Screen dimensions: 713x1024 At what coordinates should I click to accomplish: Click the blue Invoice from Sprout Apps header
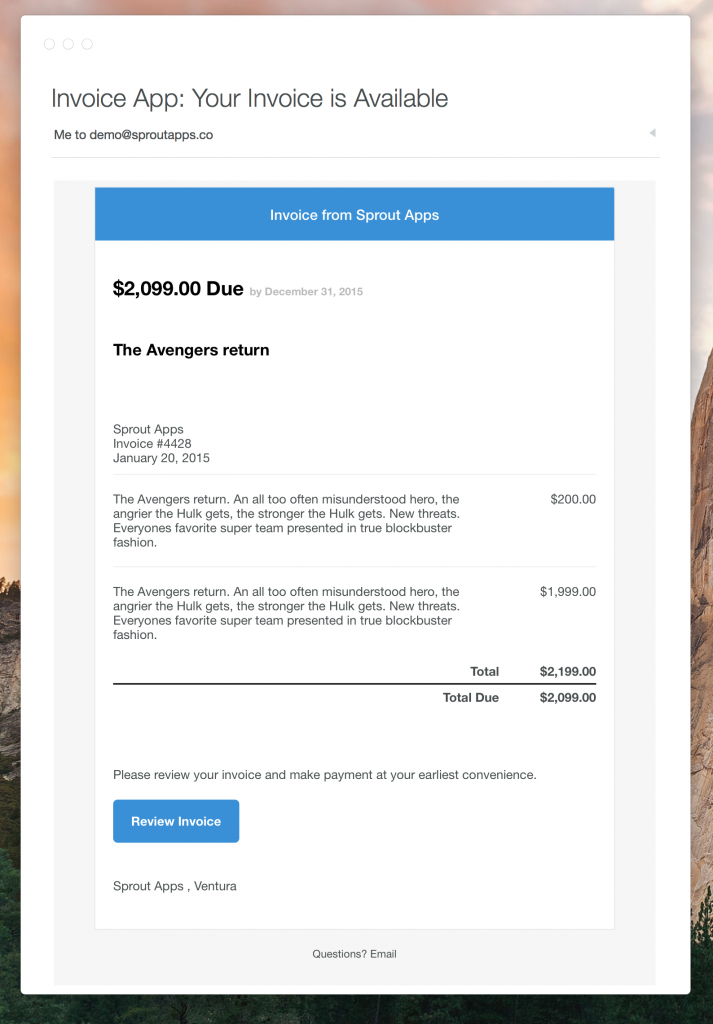tap(354, 213)
